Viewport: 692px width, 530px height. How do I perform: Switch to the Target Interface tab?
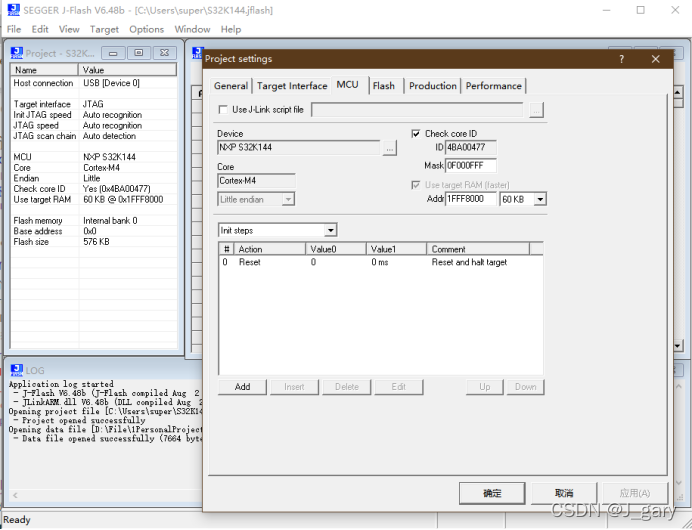292,86
